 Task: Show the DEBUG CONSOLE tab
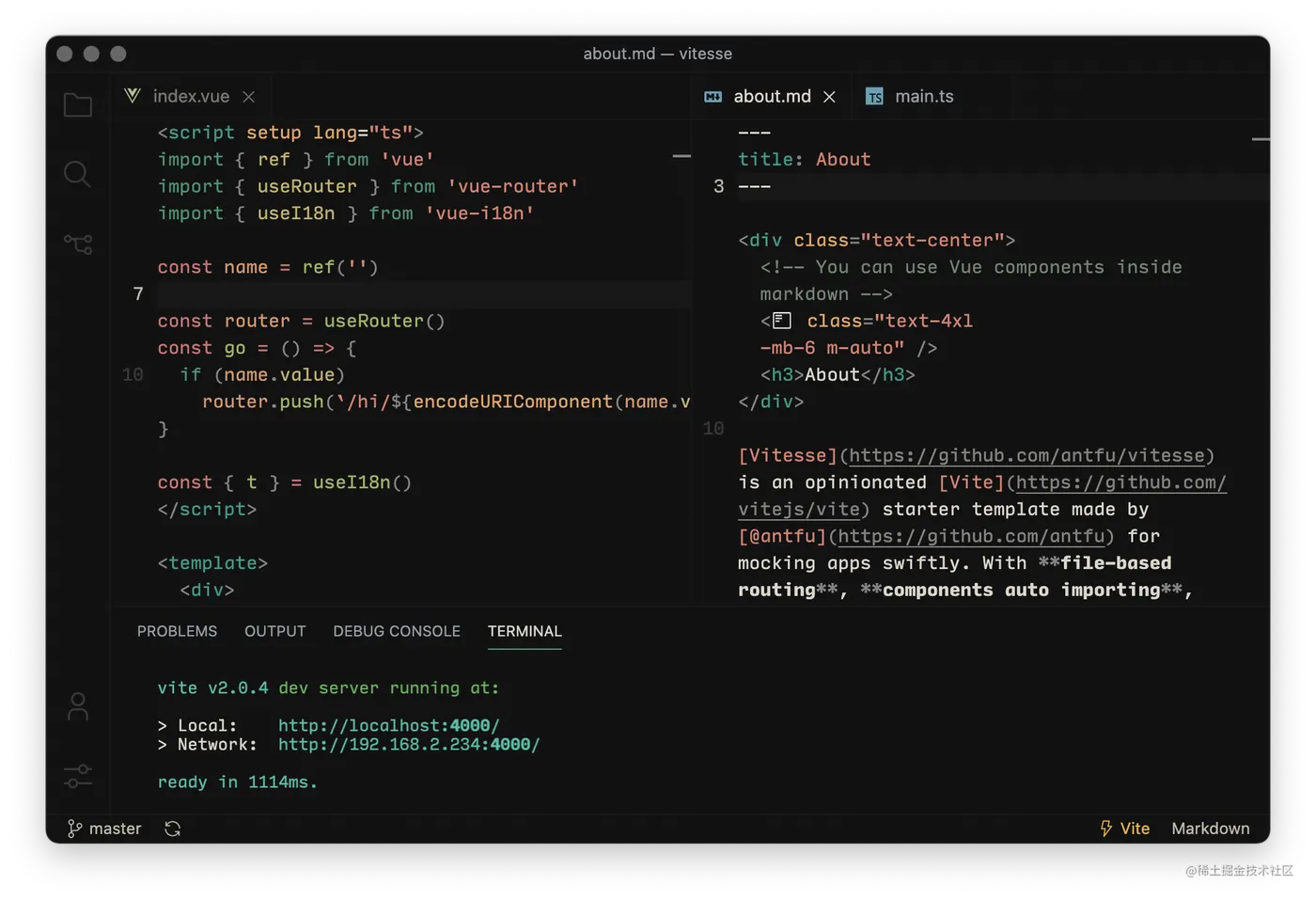(x=397, y=631)
